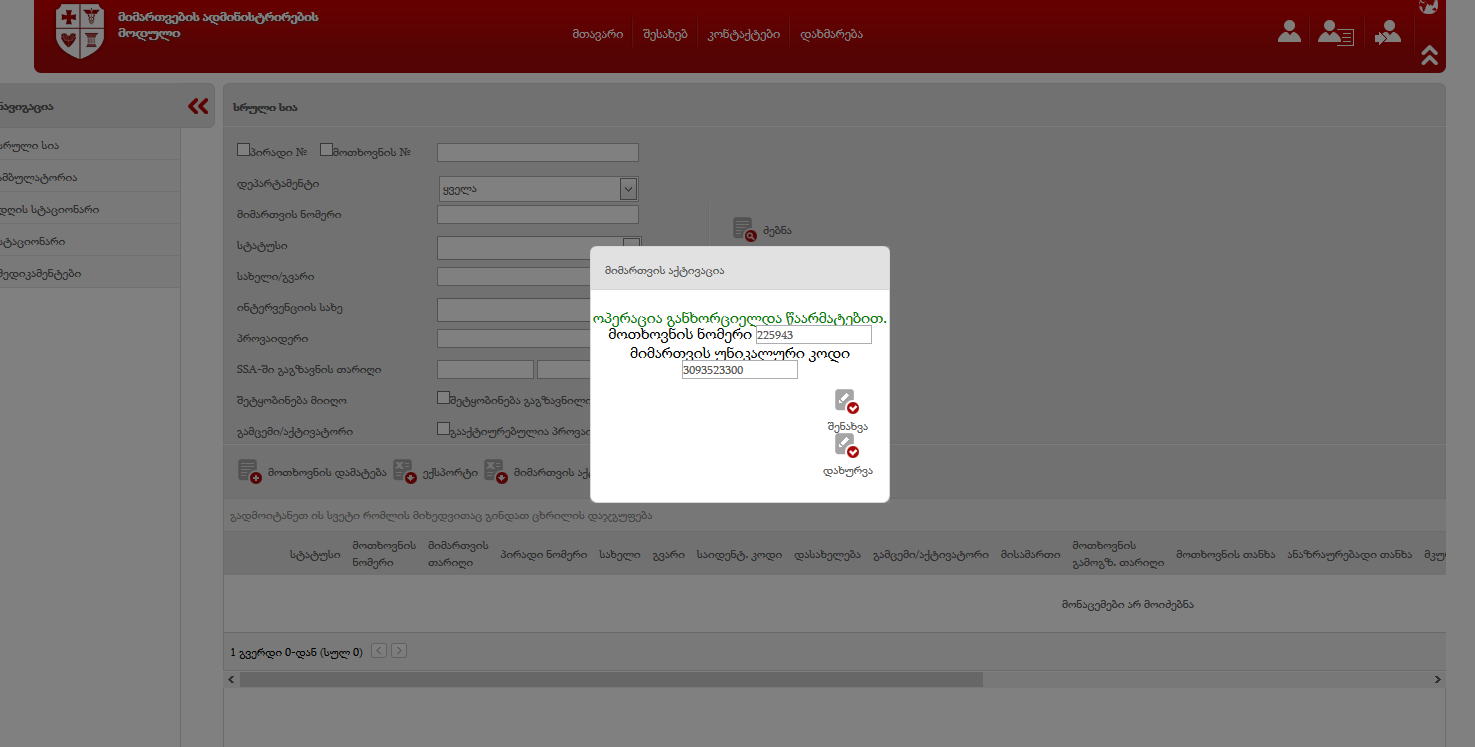Screen dimensions: 1475x747
Task: Open the მთავარი menu item
Action: click(x=598, y=34)
